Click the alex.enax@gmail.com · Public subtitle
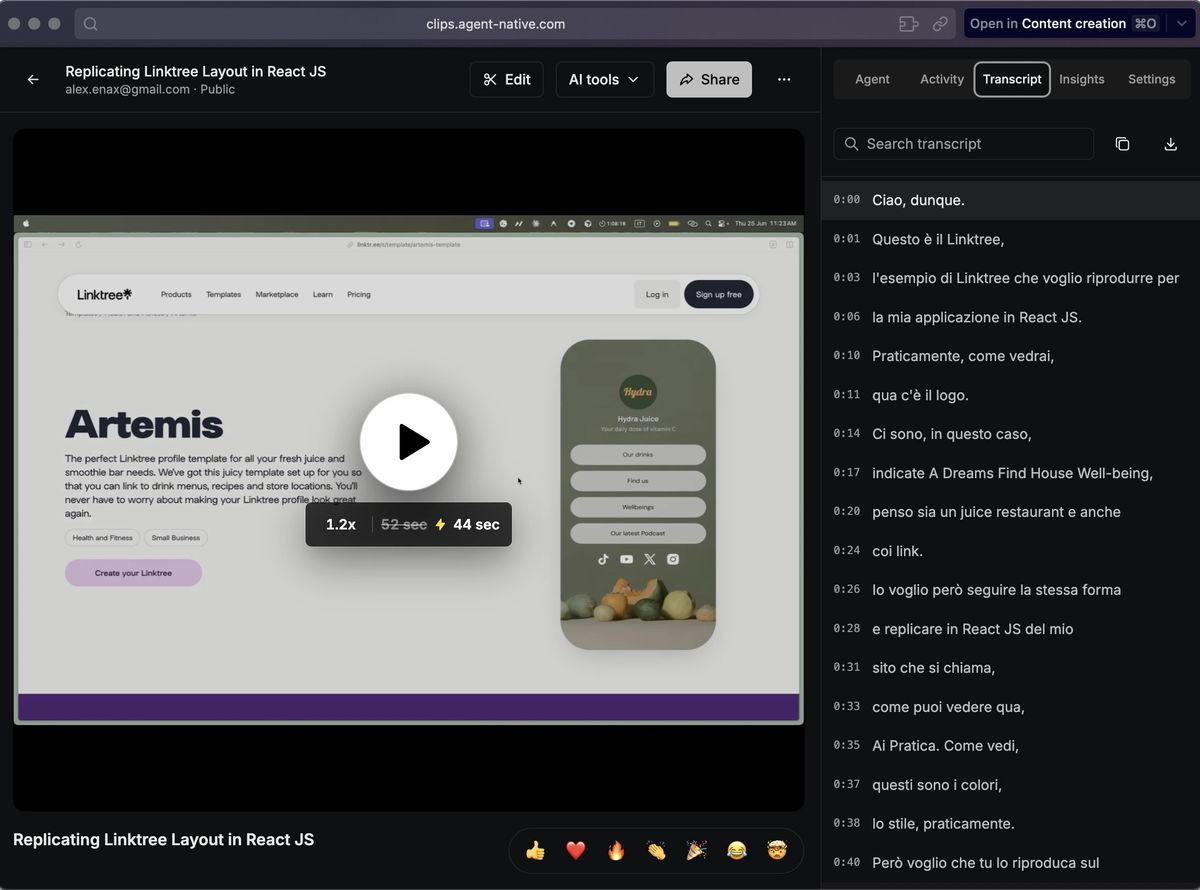Image resolution: width=1200 pixels, height=890 pixels. (x=150, y=89)
